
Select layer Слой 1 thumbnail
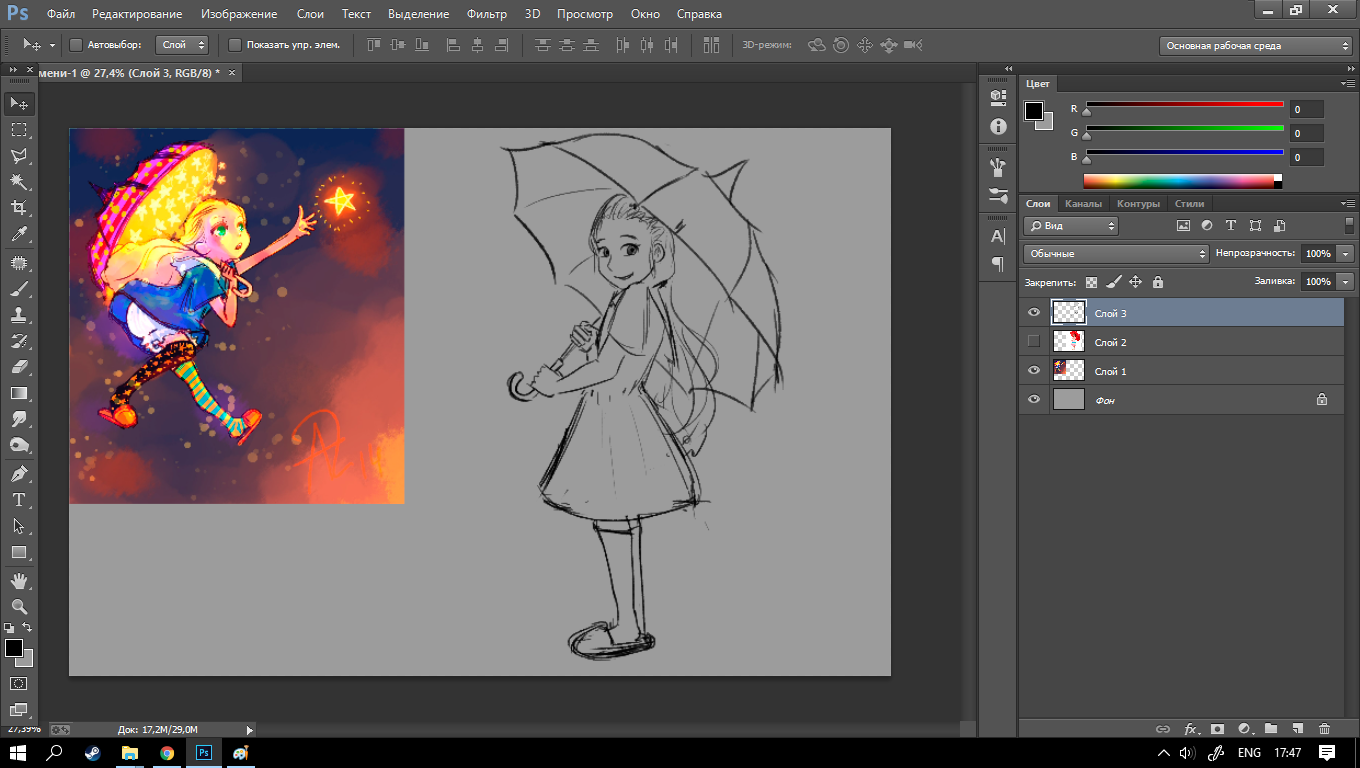coord(1069,371)
